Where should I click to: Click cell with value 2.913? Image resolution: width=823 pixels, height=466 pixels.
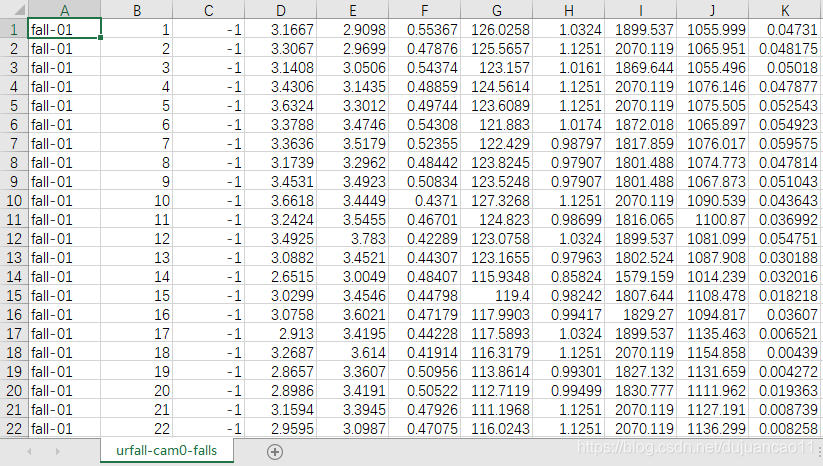pos(280,334)
